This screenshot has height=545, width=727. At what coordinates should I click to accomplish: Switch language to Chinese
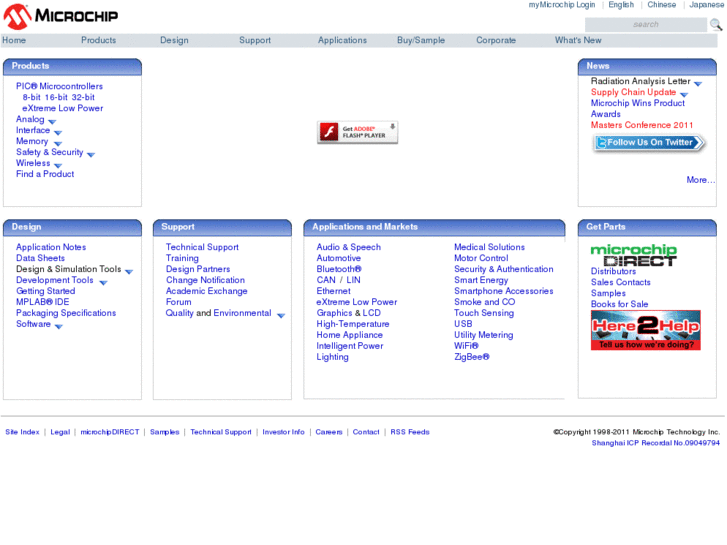(662, 5)
